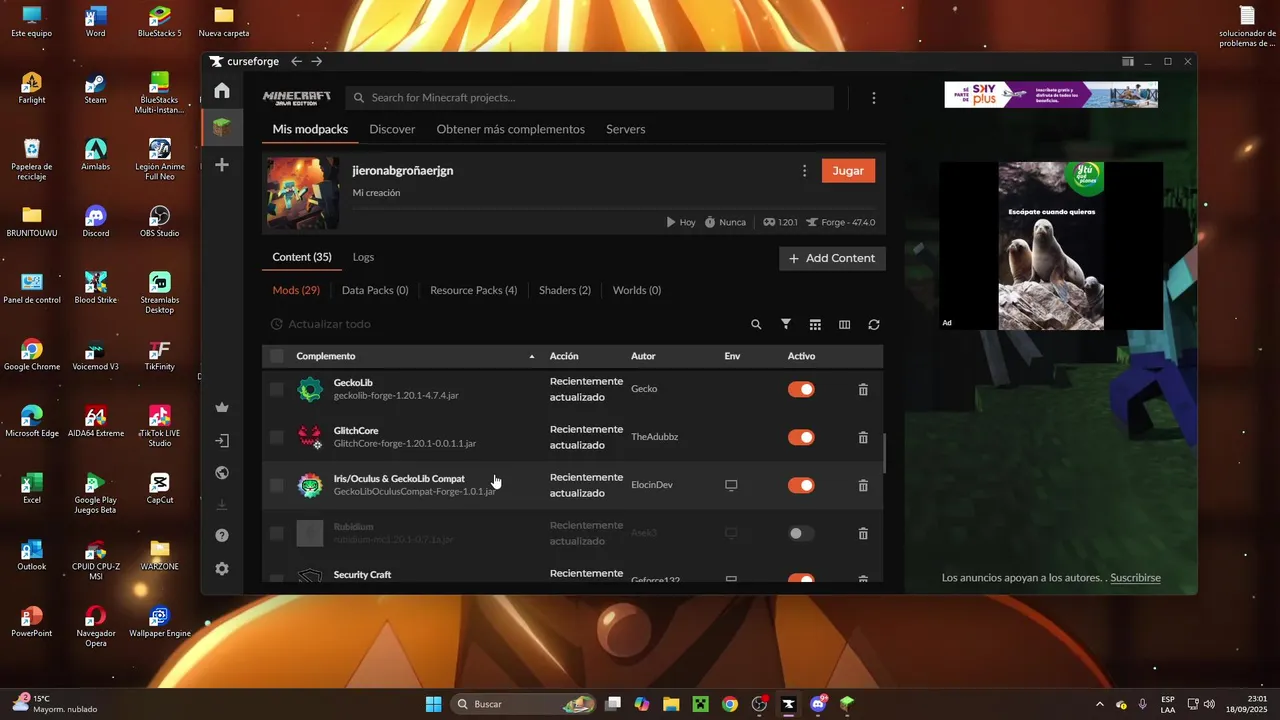Click the sign-in arrow icon in sidebar
The image size is (1280, 720).
(222, 440)
